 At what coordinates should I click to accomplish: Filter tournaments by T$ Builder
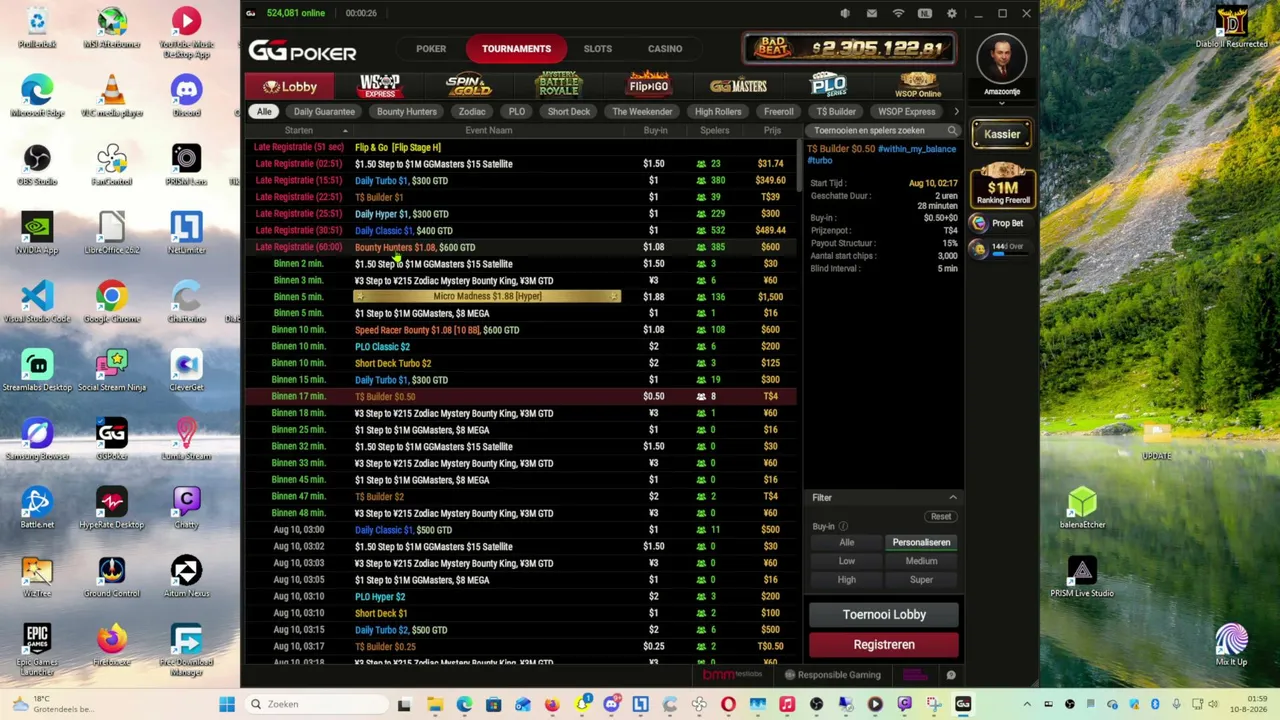[x=836, y=112]
